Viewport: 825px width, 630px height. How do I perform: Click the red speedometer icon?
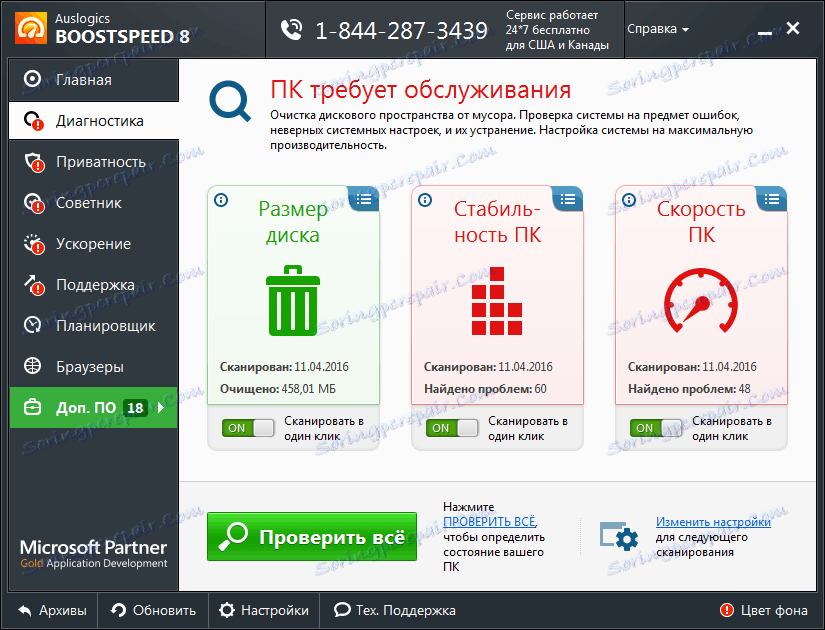click(701, 301)
